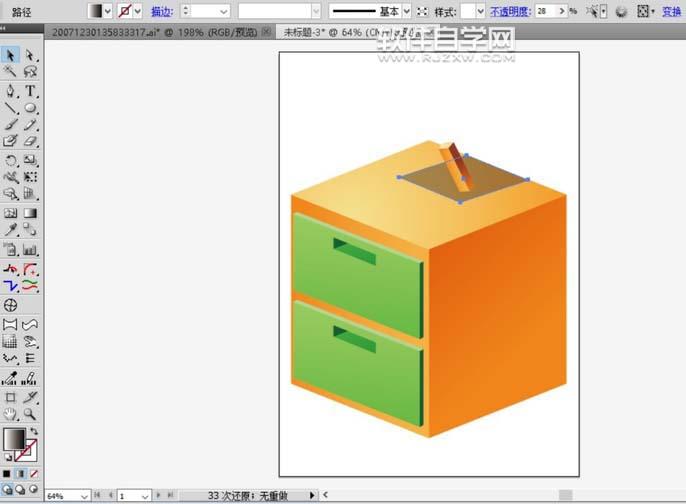Go to first artboard button
The width and height of the screenshot is (686, 504).
[98, 495]
